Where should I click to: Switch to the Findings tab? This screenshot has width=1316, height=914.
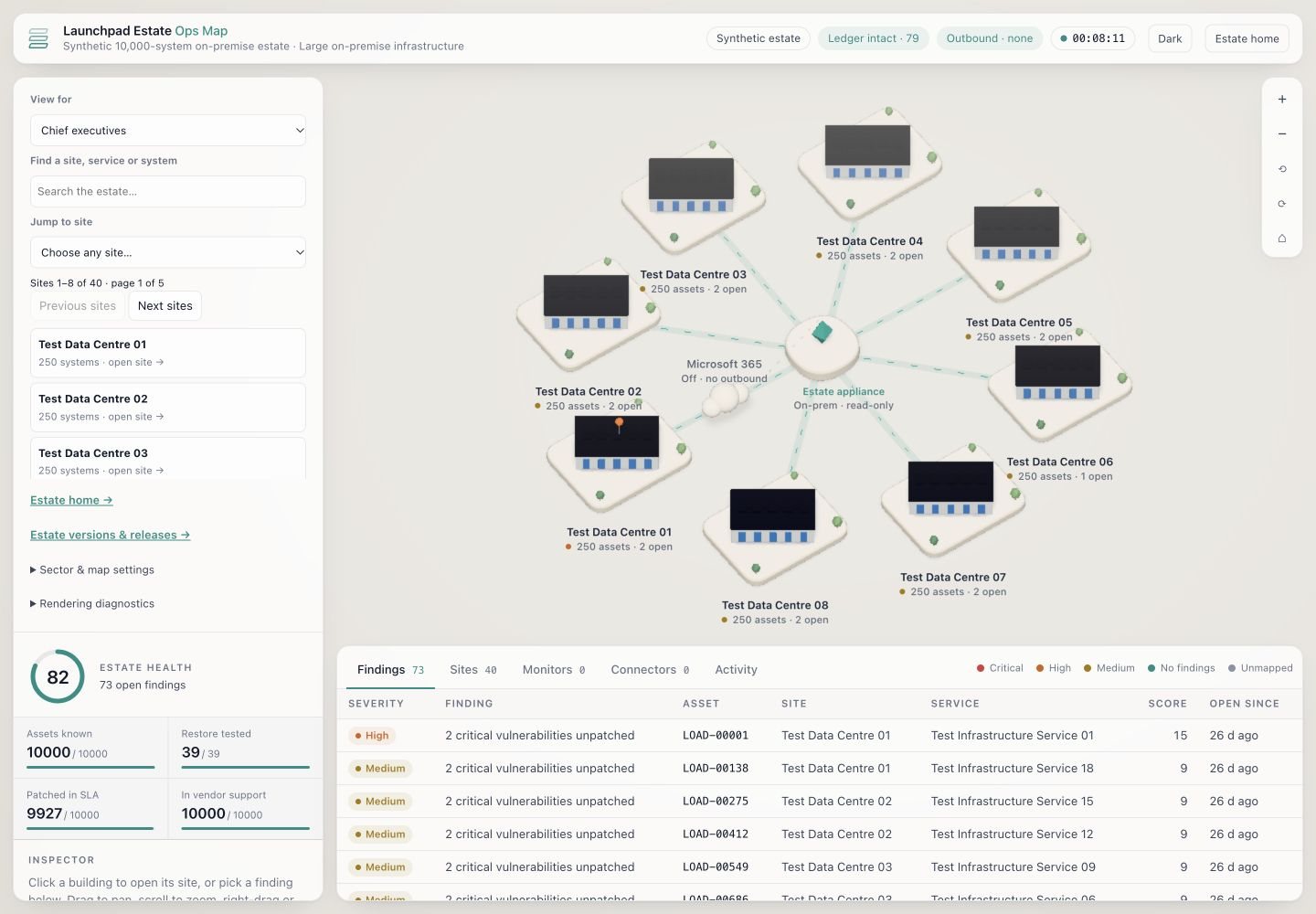tap(390, 669)
